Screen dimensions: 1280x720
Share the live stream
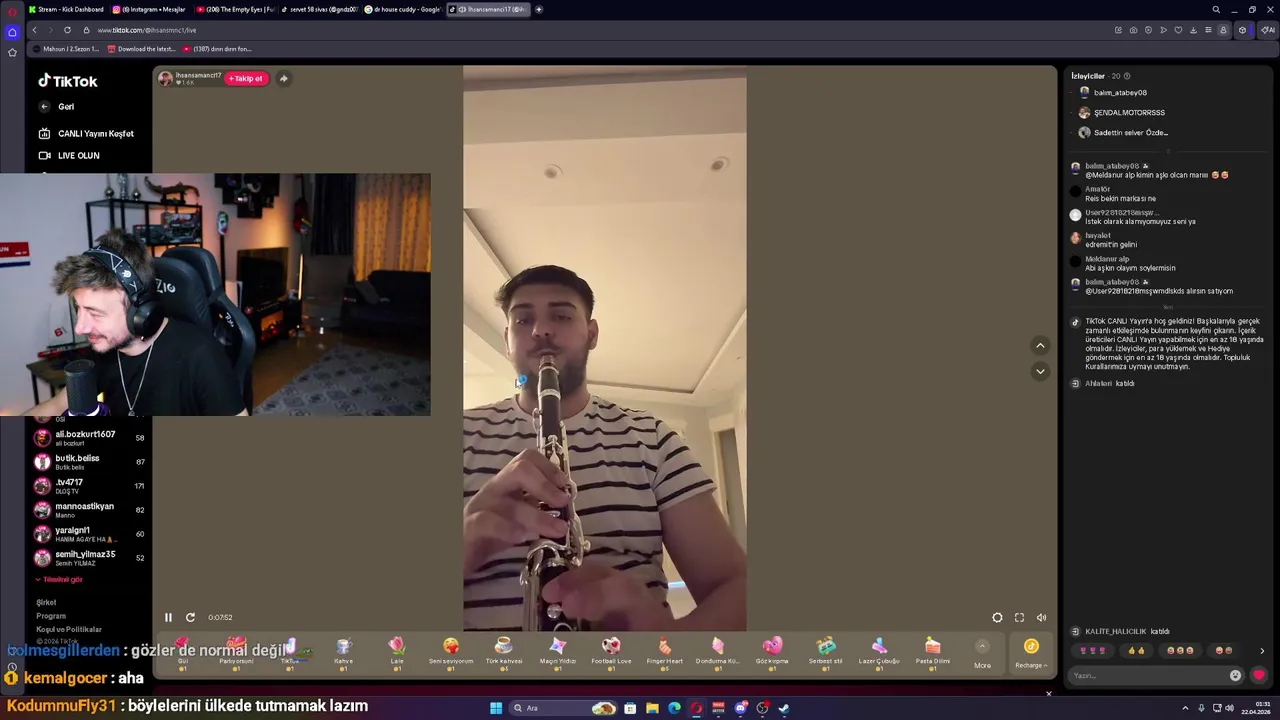(x=283, y=78)
